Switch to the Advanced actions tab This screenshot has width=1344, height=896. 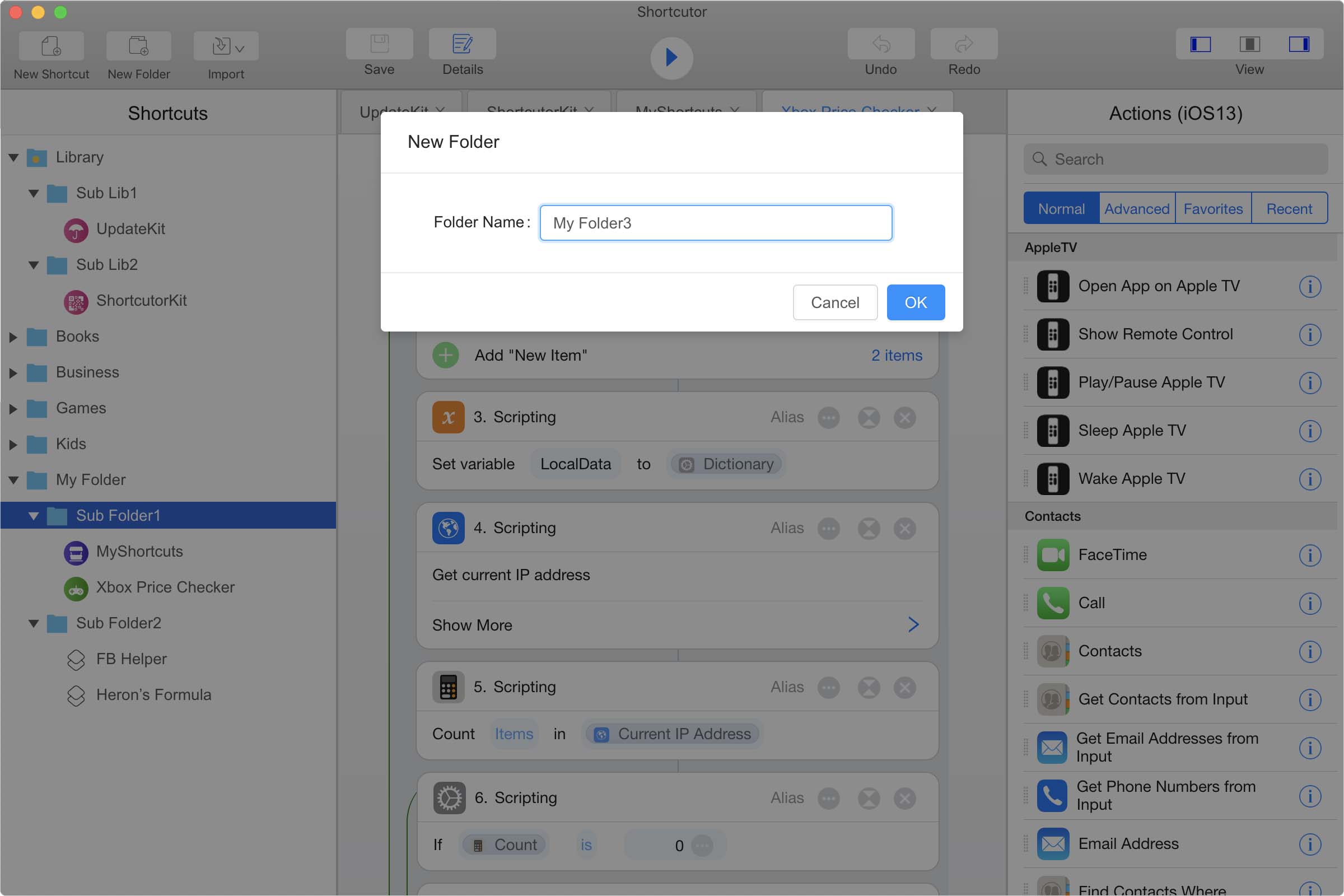[1136, 208]
